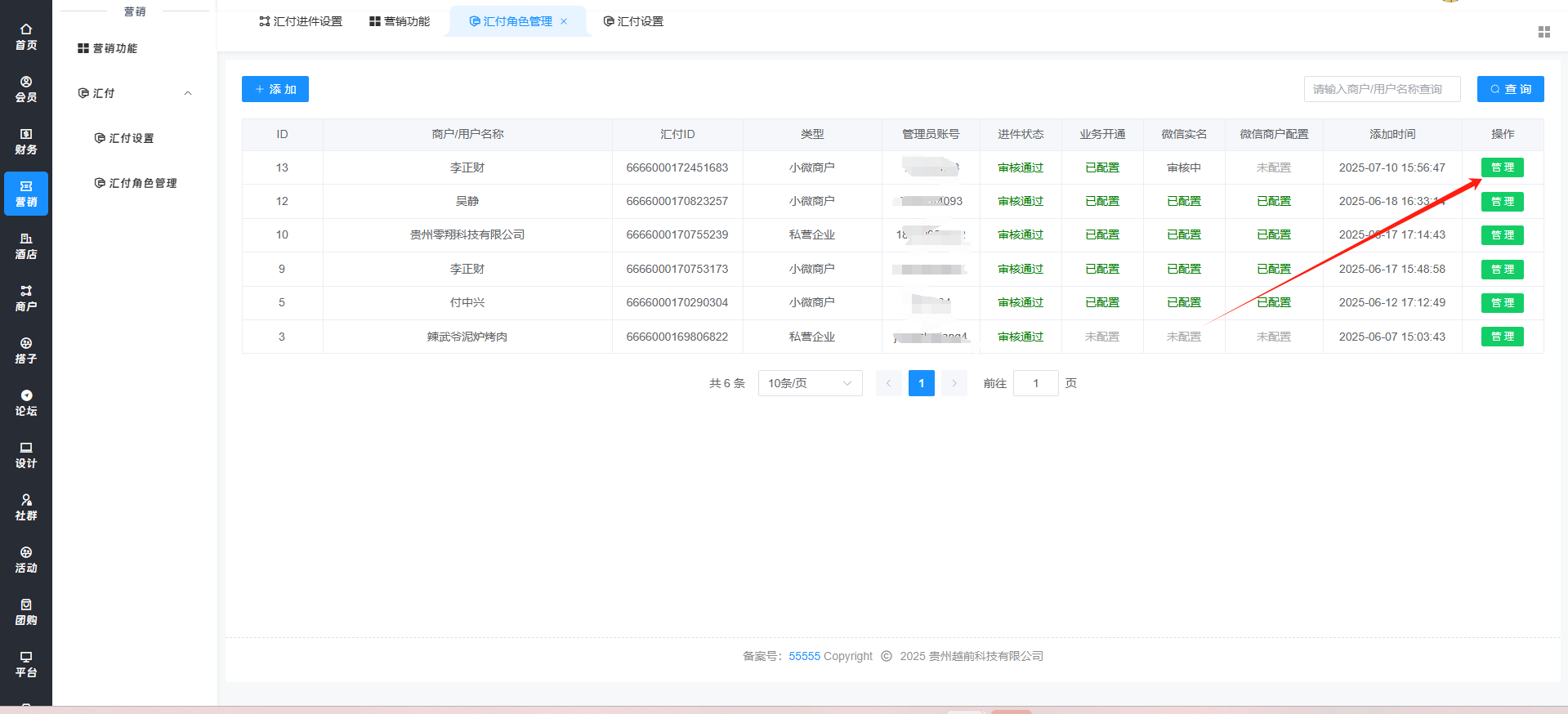Switch to the 汇付进件设置 tab
This screenshot has height=714, width=1568.
point(301,21)
